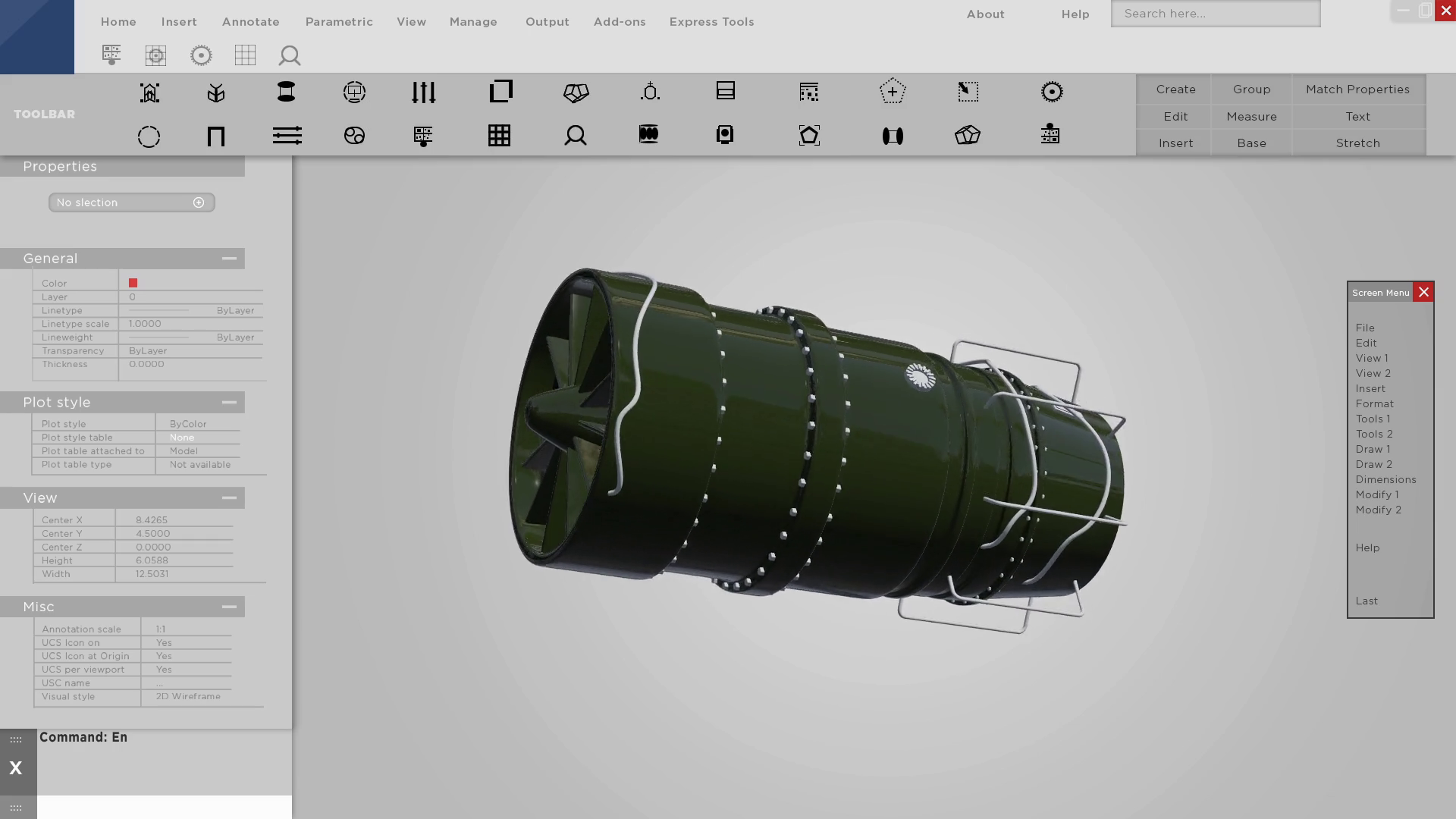Collapse the Misc section
This screenshot has width=1456, height=819.
coord(229,606)
